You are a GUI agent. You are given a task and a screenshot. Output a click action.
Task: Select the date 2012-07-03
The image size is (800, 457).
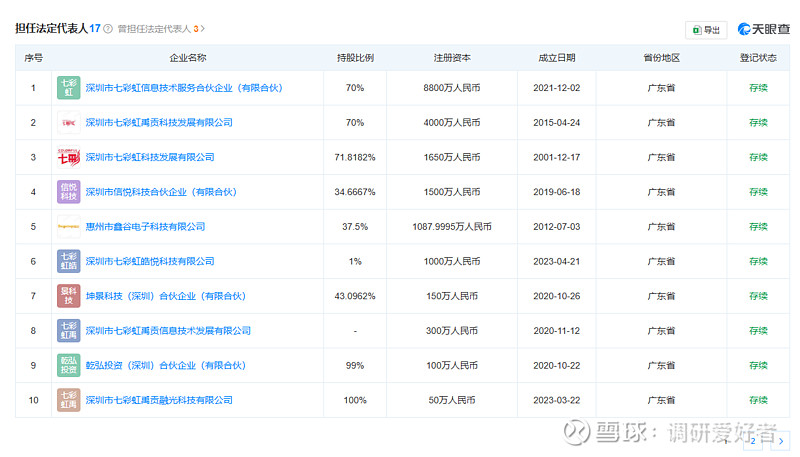click(x=557, y=226)
